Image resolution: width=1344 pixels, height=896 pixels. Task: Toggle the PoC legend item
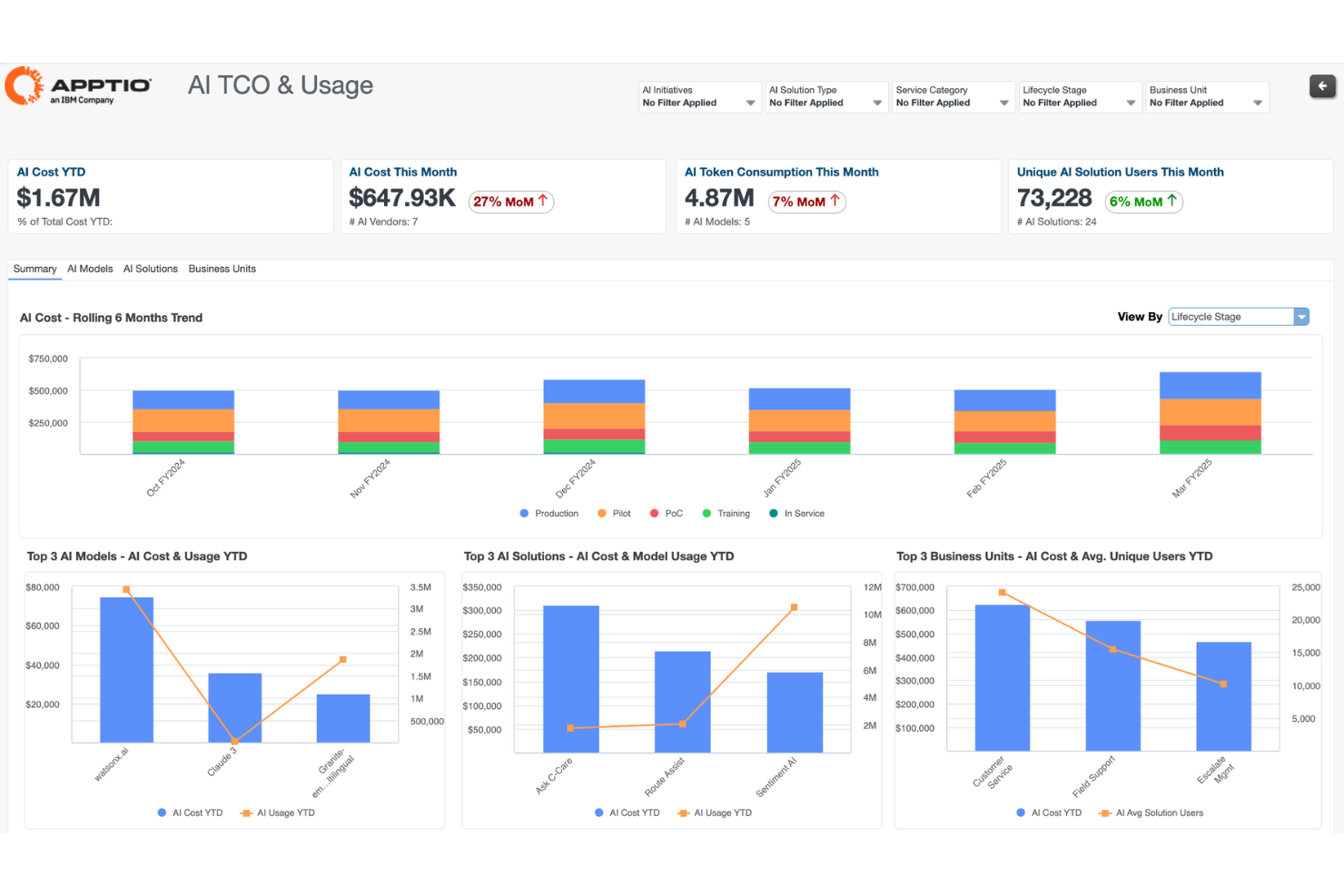coord(667,514)
